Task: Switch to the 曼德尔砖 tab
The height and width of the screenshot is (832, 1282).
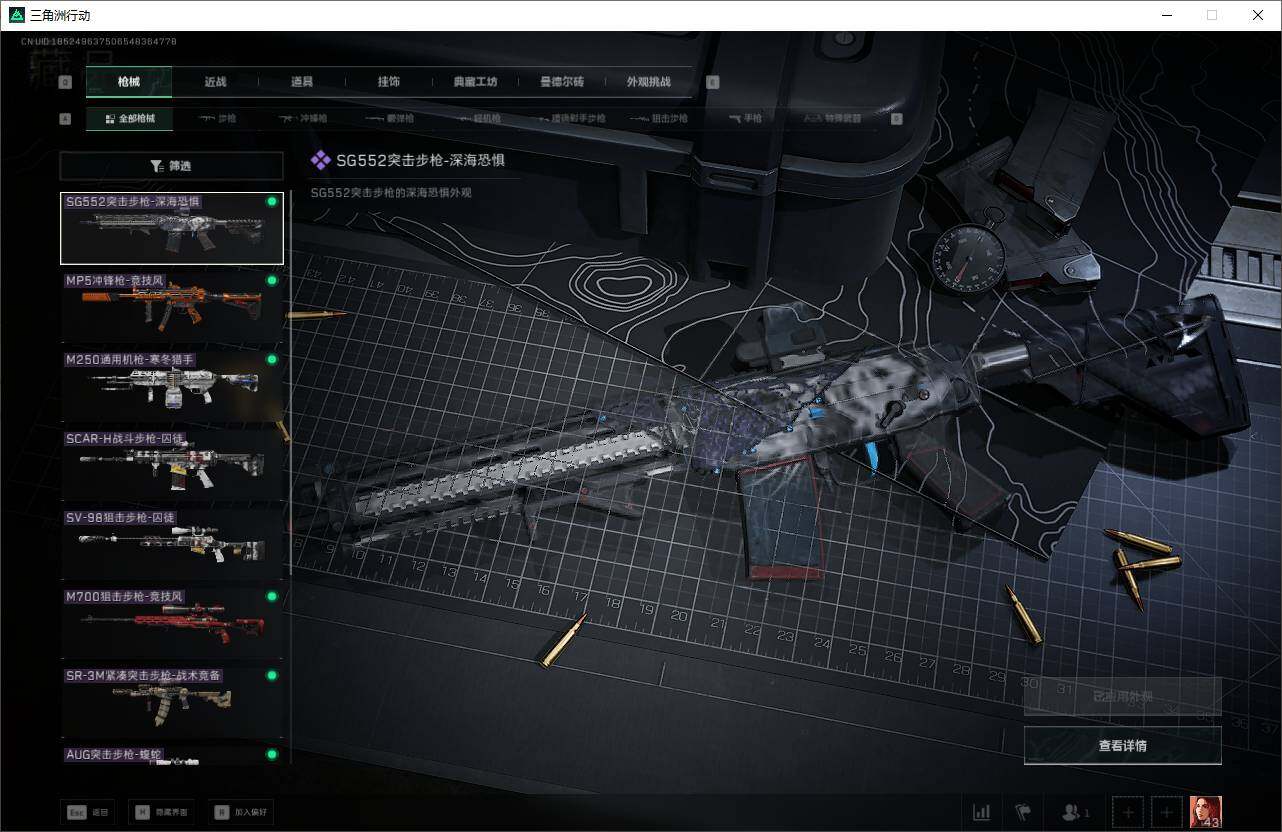Action: (x=562, y=82)
